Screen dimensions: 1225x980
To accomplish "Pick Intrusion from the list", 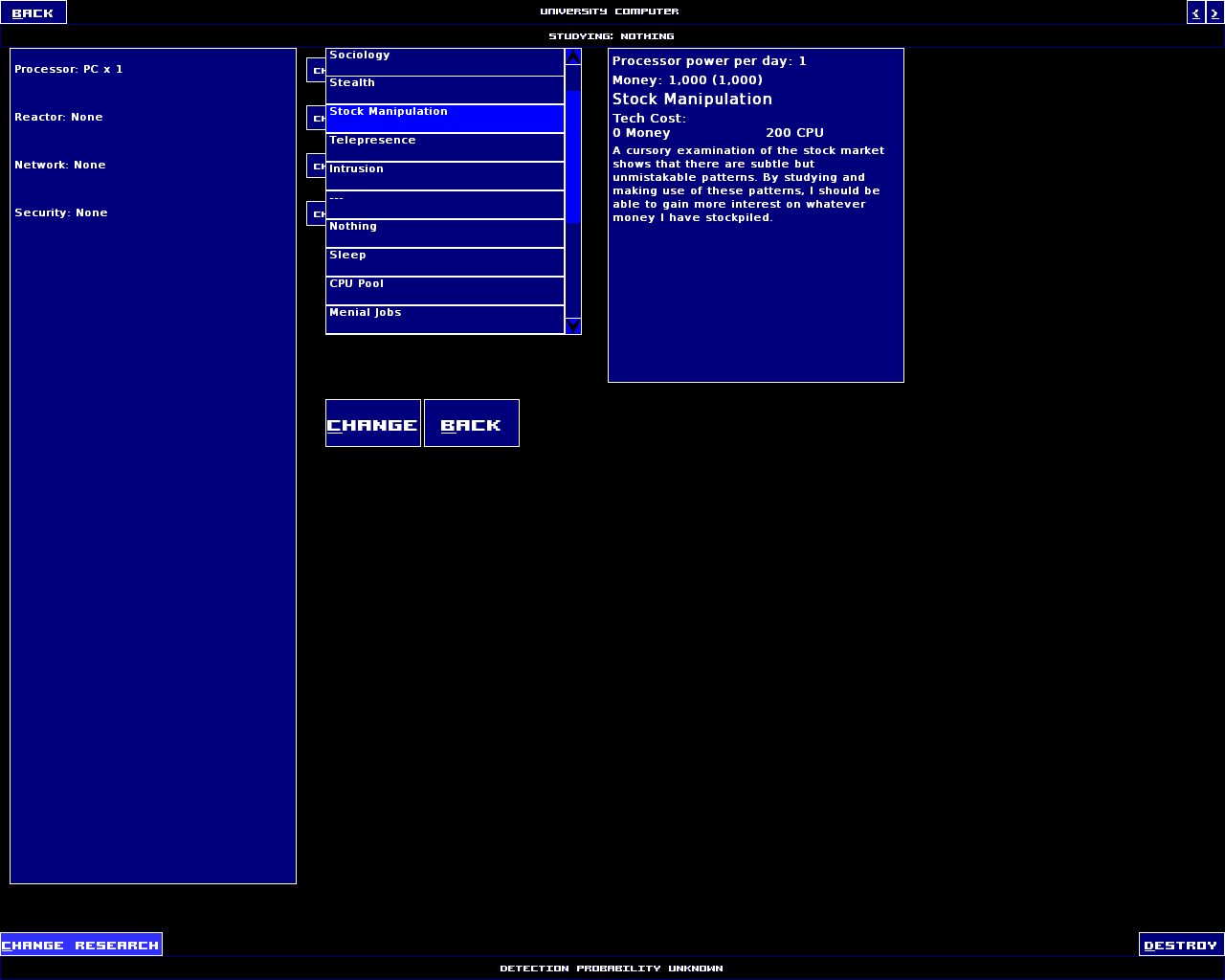I will coord(444,176).
